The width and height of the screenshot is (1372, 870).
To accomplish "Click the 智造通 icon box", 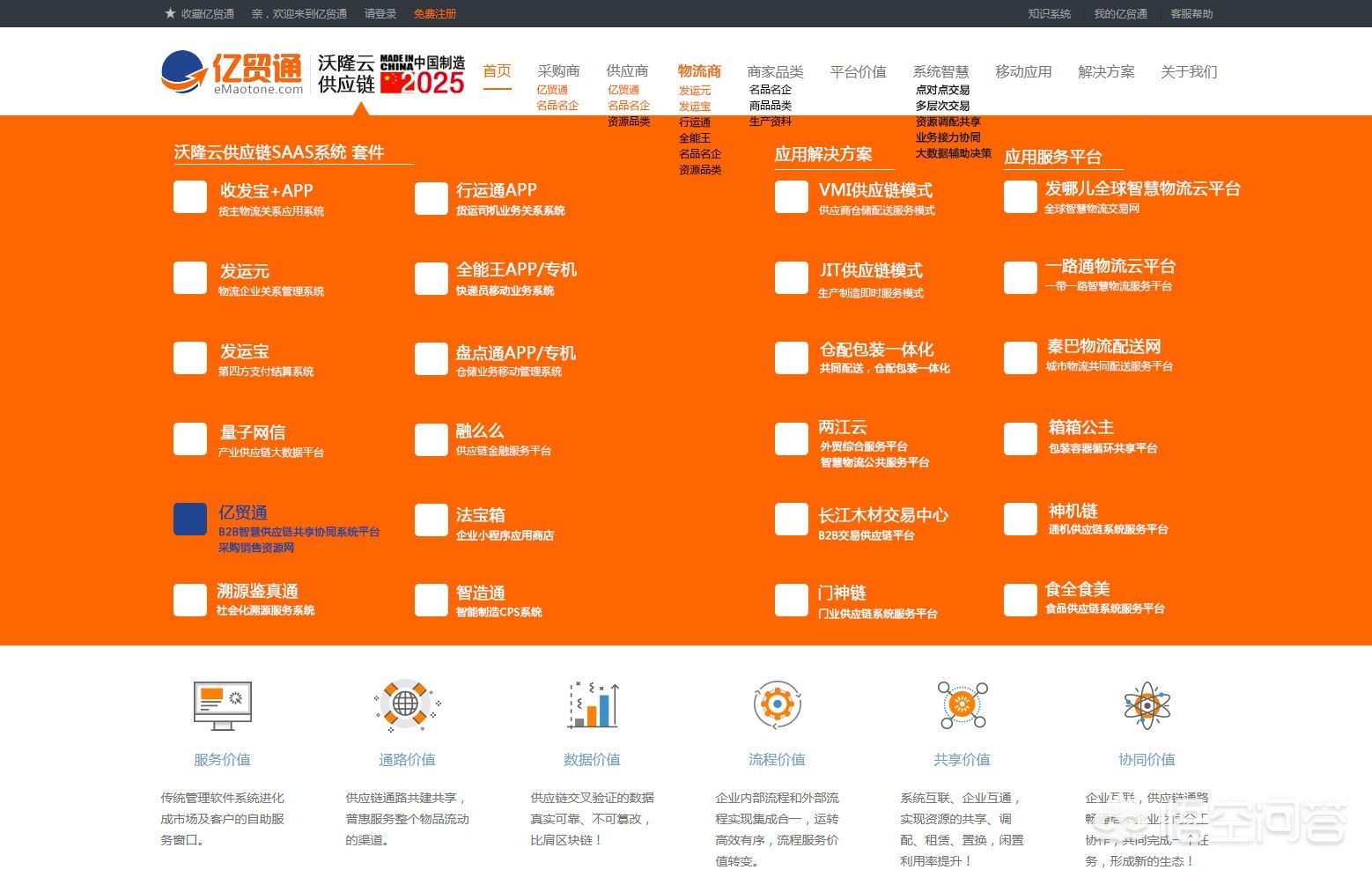I will coord(432,601).
